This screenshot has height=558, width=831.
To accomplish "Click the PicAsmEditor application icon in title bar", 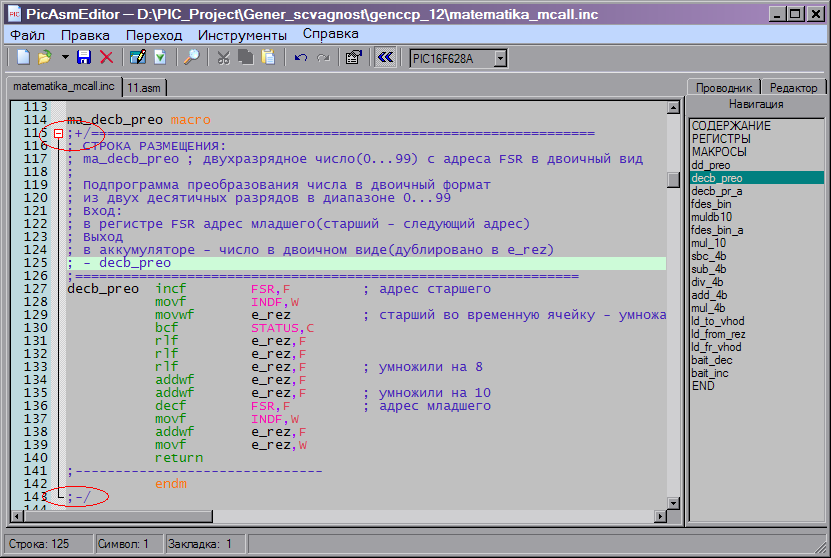I will point(14,14).
